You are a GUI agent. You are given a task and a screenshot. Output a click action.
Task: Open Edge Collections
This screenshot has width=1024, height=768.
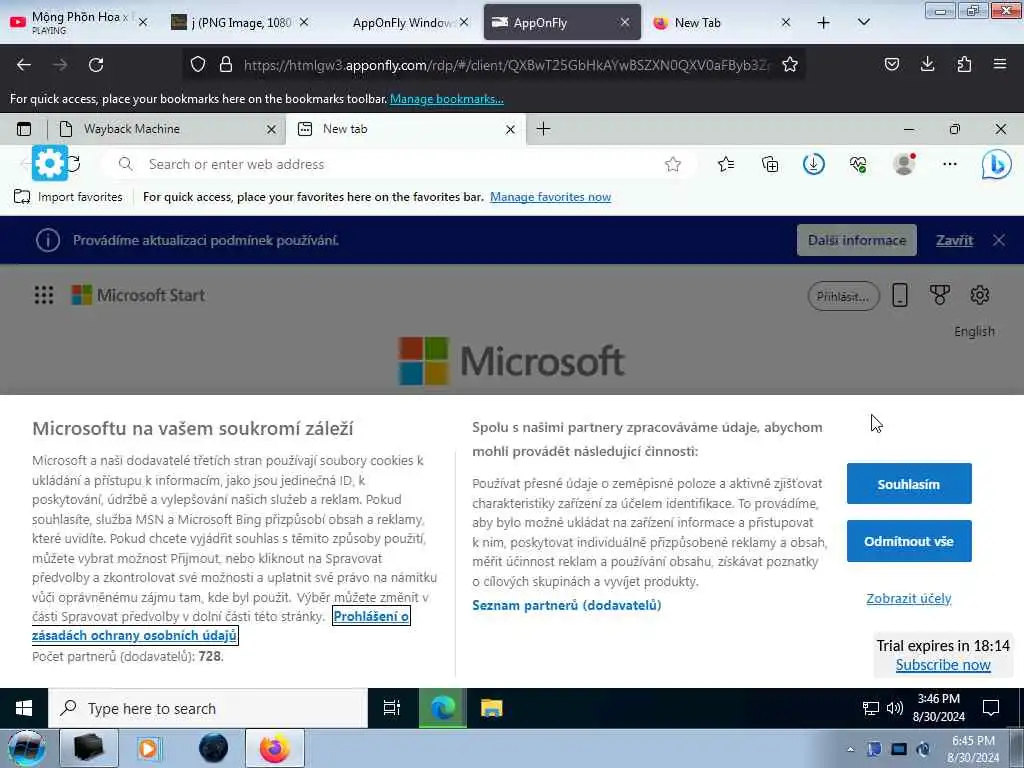(x=770, y=165)
